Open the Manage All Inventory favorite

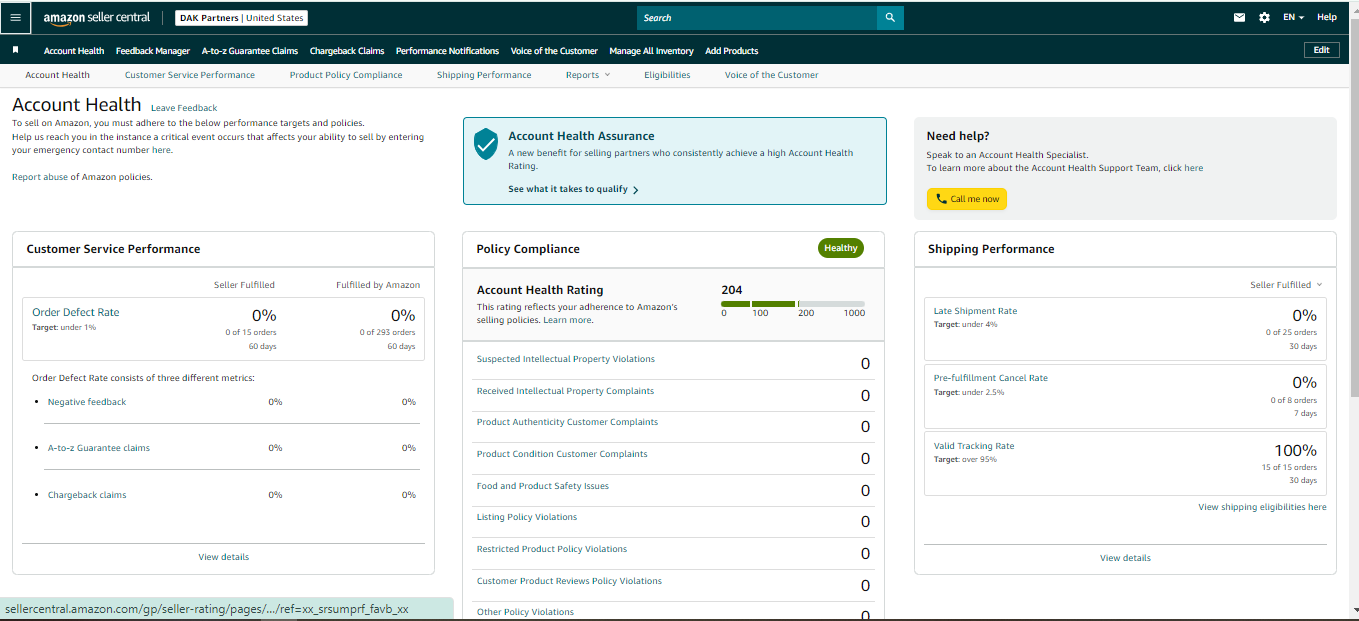651,51
